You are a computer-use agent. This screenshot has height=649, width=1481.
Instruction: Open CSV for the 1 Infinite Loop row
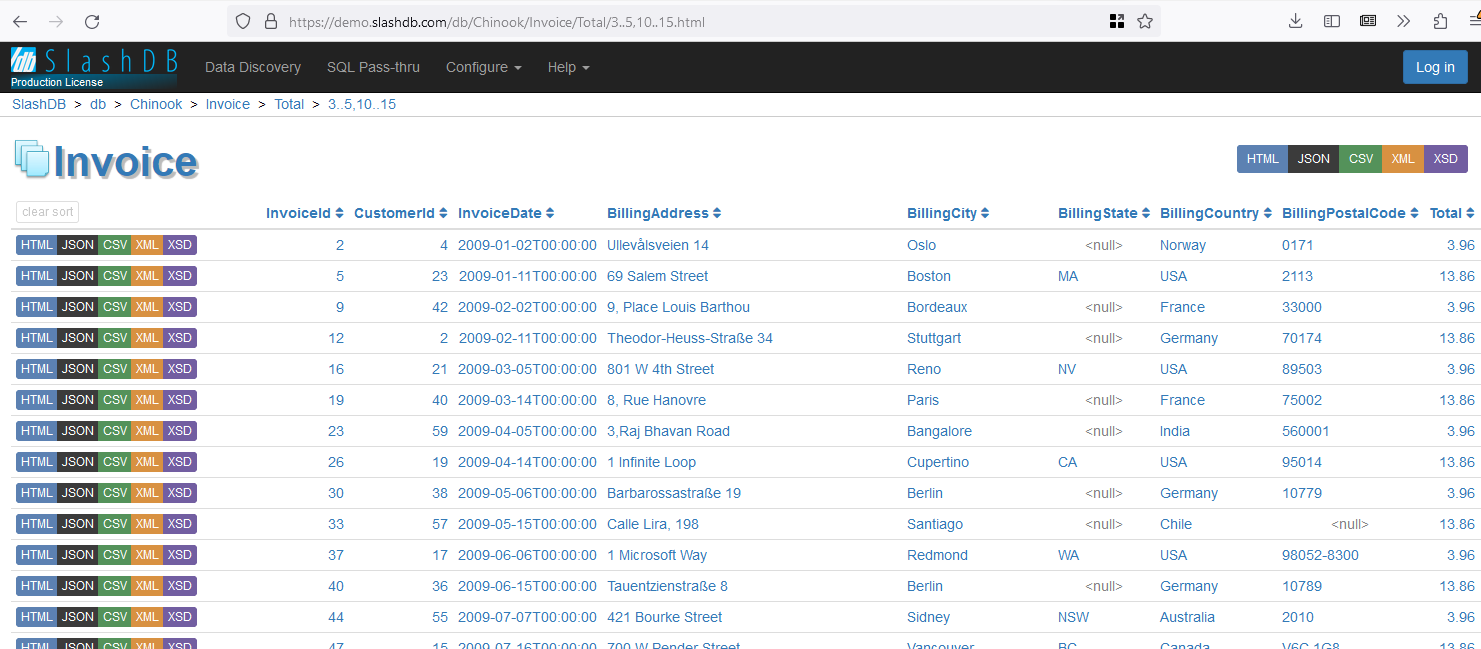click(x=115, y=462)
